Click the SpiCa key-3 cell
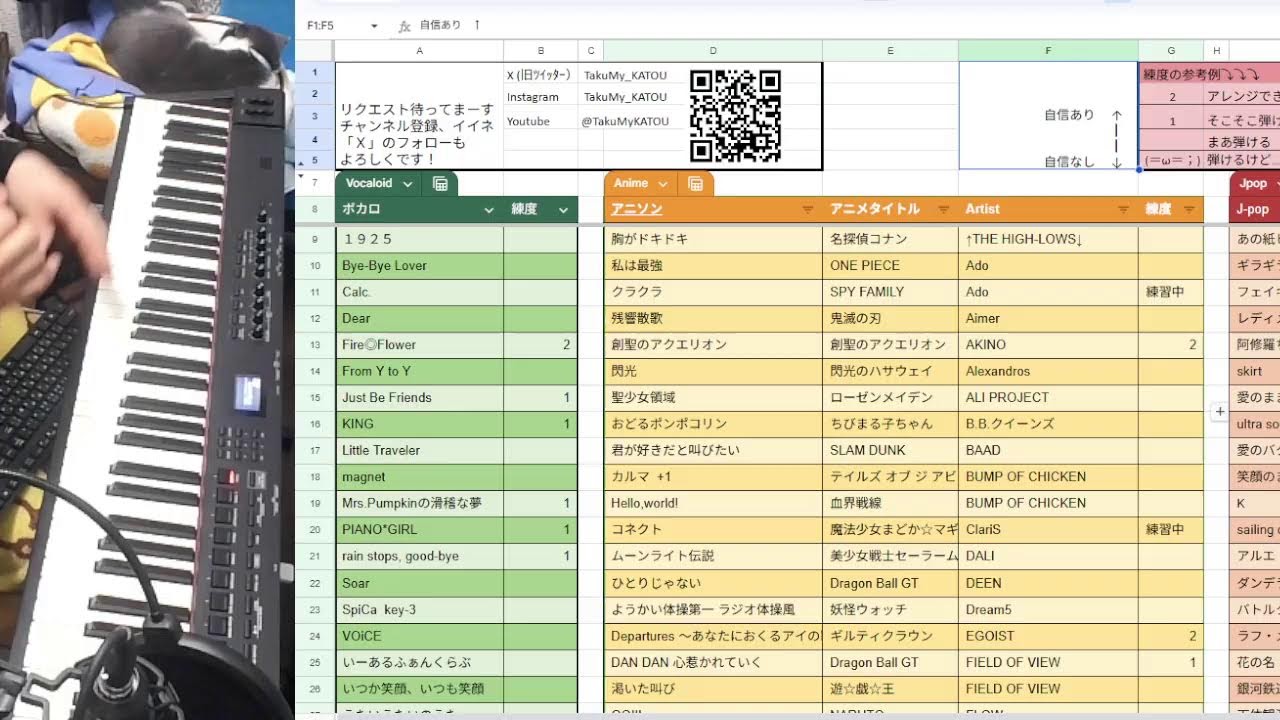The height and width of the screenshot is (720, 1280). tap(419, 609)
